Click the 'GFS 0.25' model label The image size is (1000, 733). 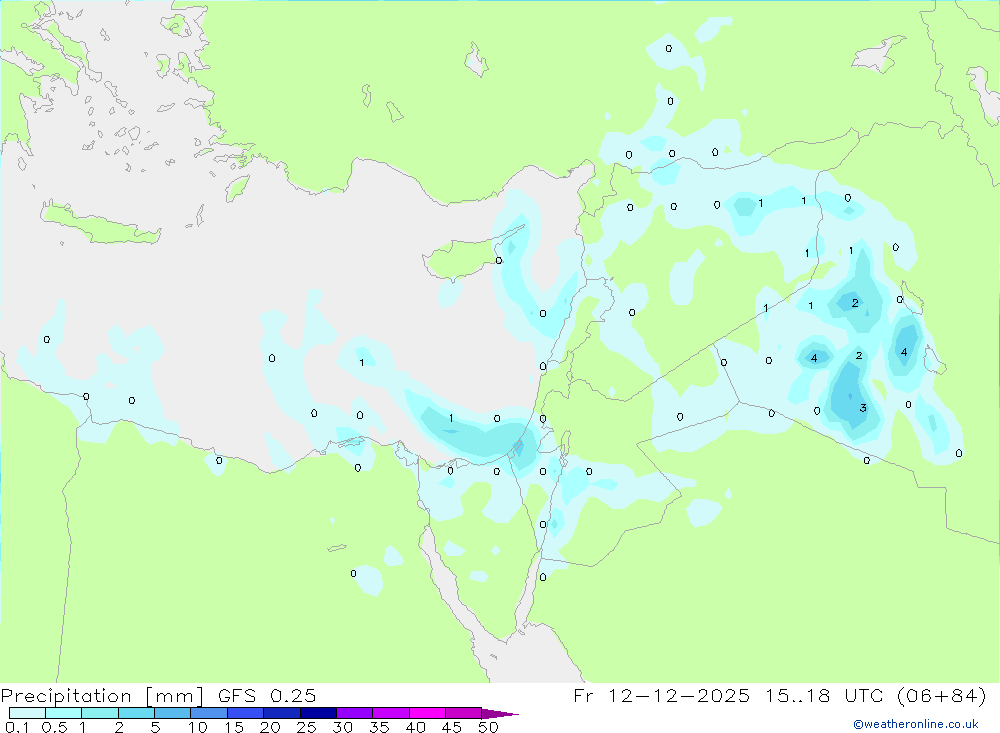[x=267, y=696]
